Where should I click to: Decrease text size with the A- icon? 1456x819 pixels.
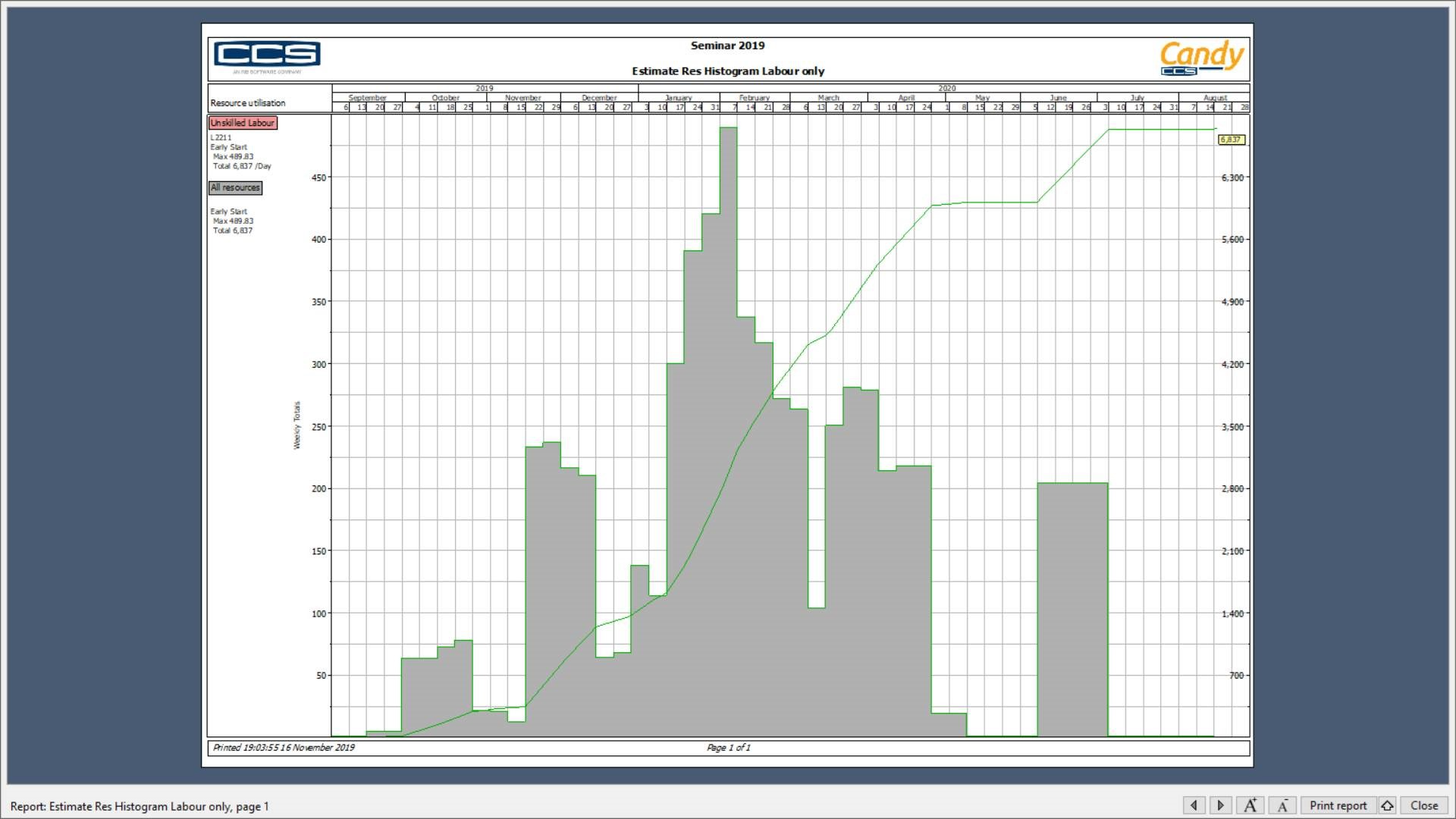pos(1282,805)
